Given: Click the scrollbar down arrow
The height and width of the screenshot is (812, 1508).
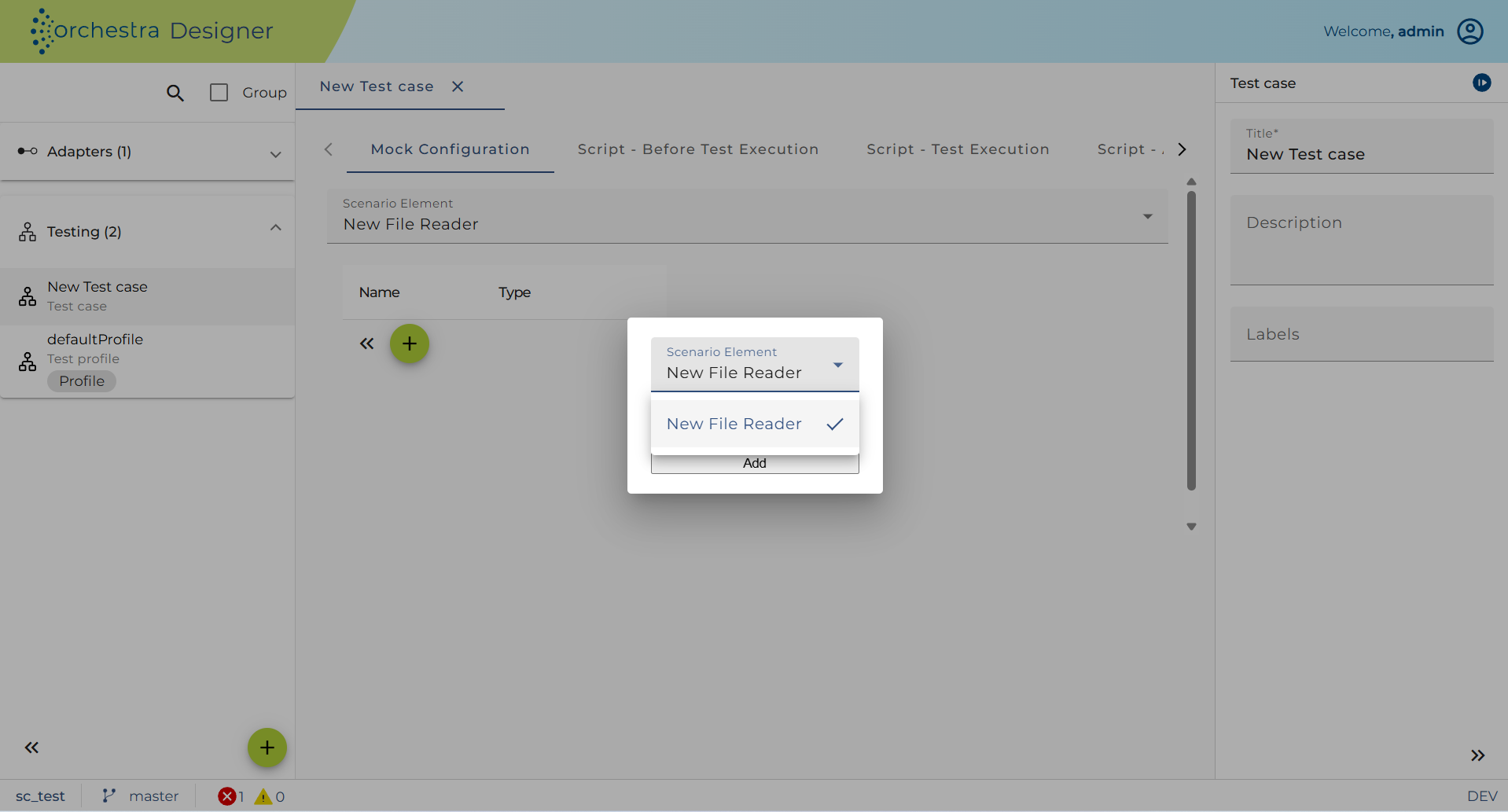Looking at the screenshot, I should coord(1191,527).
